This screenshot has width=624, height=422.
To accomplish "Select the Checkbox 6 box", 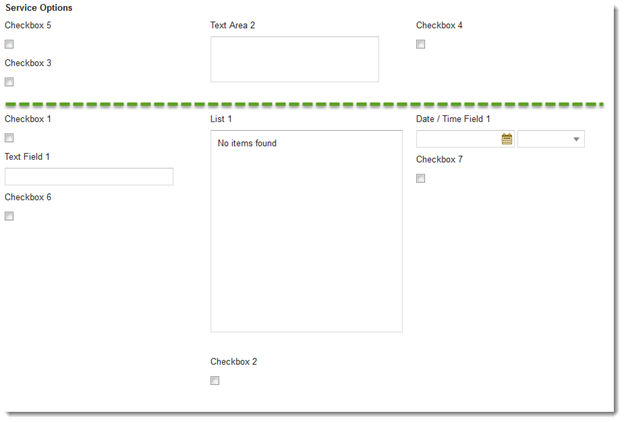I will click(x=9, y=216).
